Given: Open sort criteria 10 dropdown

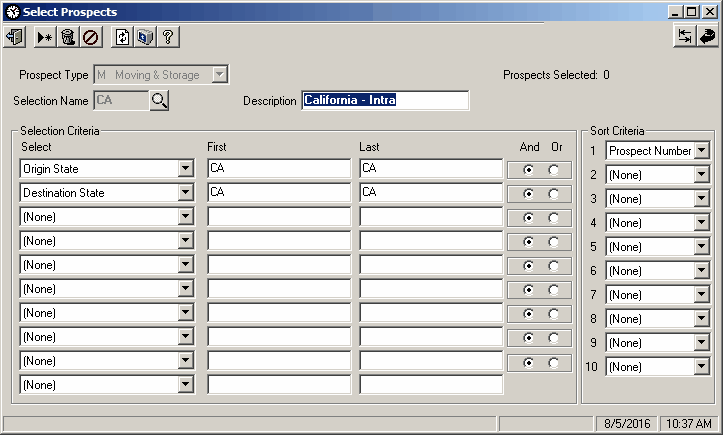Looking at the screenshot, I should pyautogui.click(x=701, y=366).
